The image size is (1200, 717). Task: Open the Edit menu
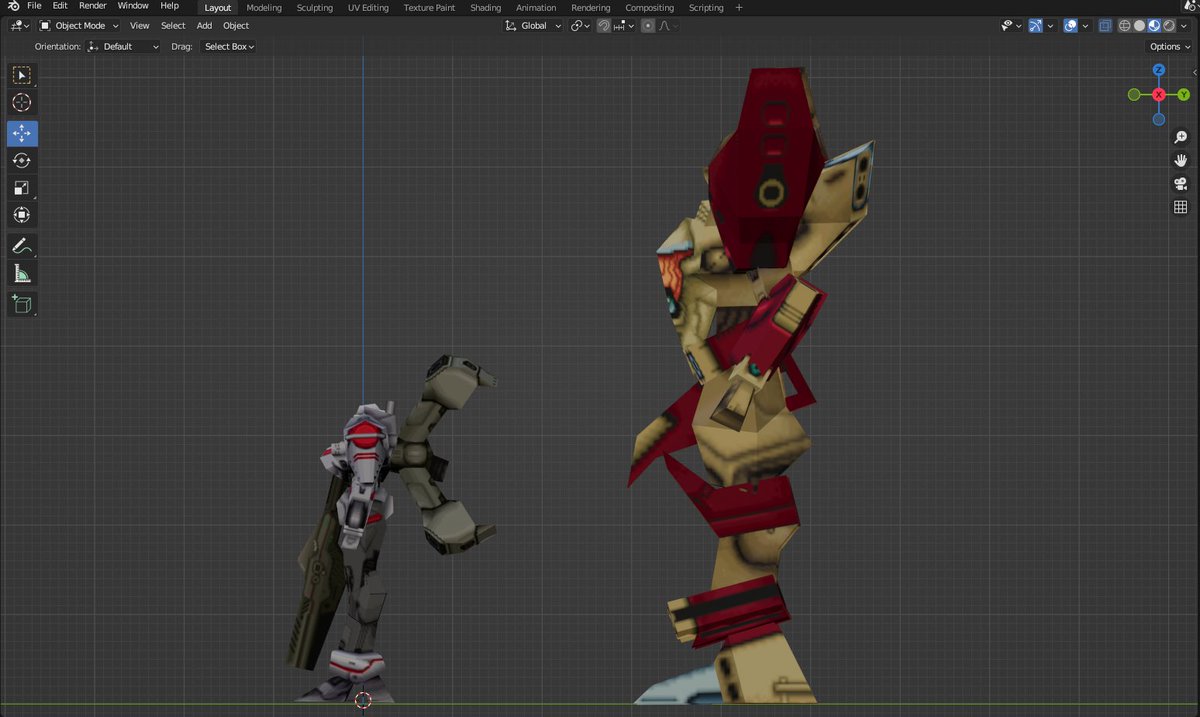[x=60, y=6]
